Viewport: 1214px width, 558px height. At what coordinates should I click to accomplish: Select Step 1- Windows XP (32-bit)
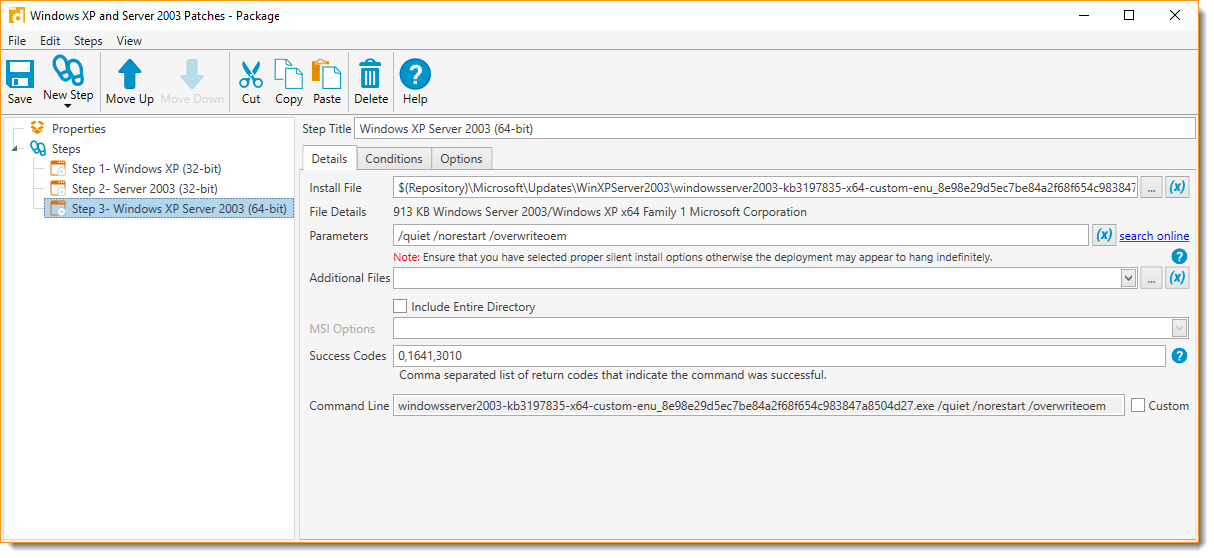pyautogui.click(x=146, y=169)
